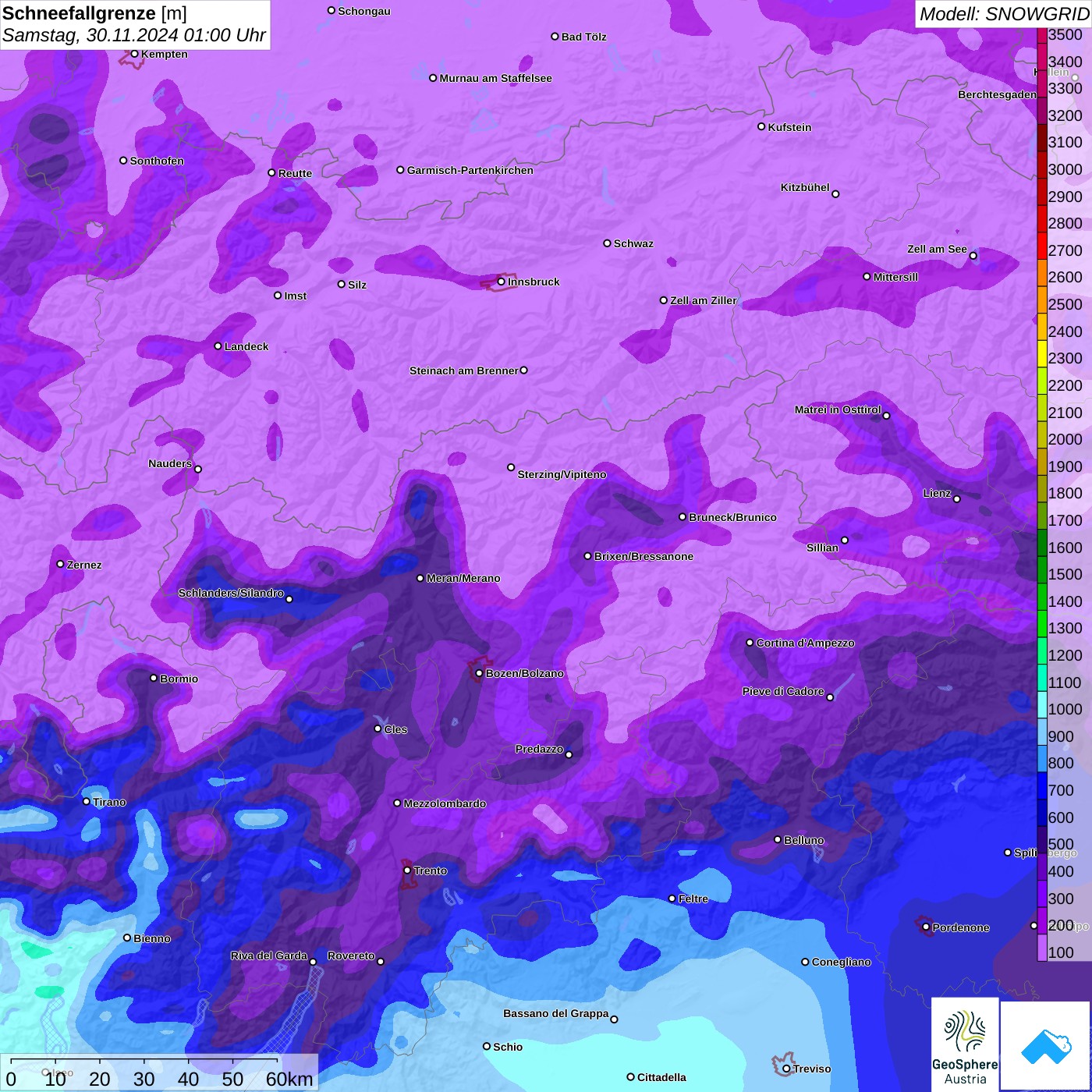Click the Cortina d'Ampezzo label
Screen dimensions: 1092x1092
(806, 643)
